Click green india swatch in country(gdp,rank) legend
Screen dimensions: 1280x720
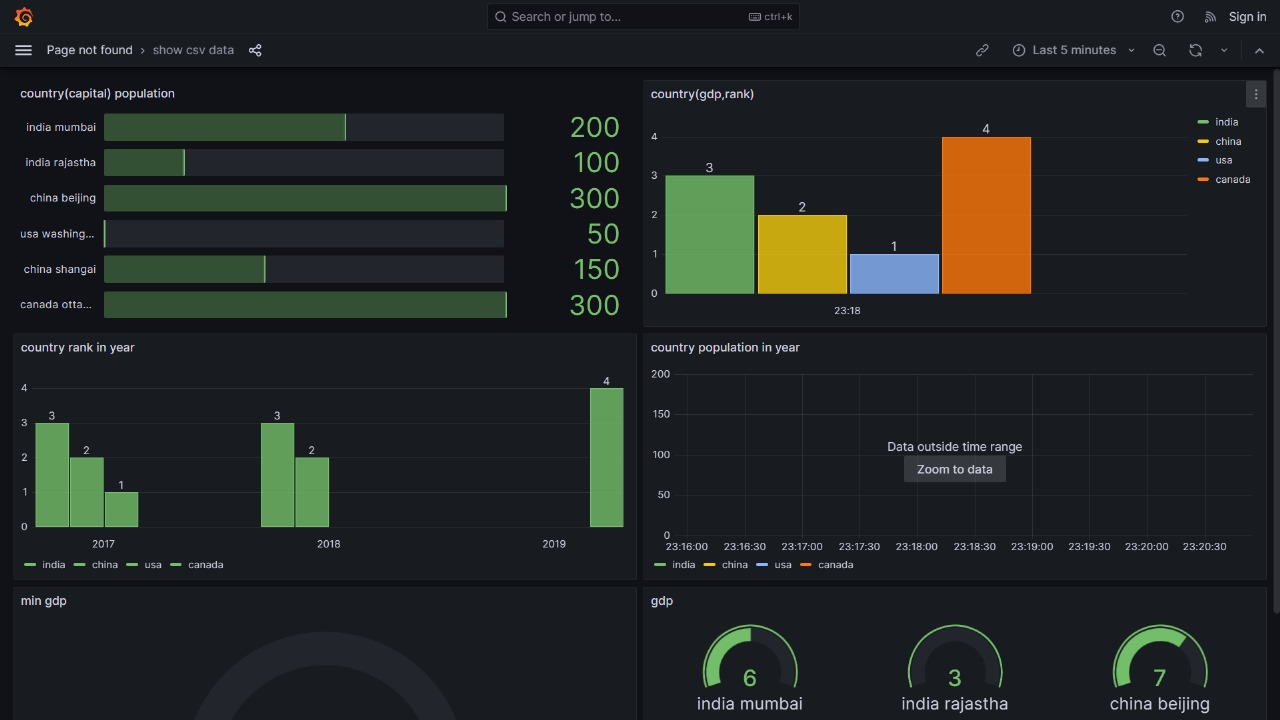point(1203,122)
